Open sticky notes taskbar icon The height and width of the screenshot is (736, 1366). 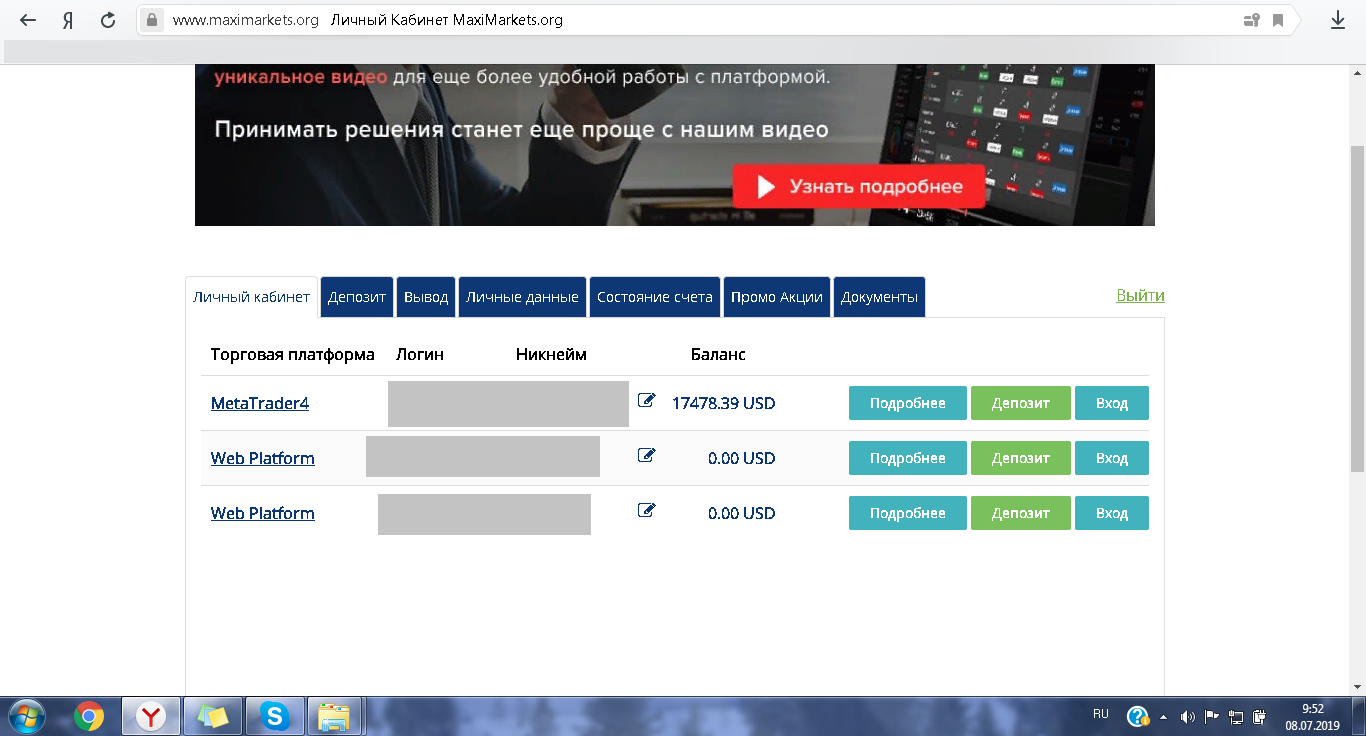coord(212,716)
